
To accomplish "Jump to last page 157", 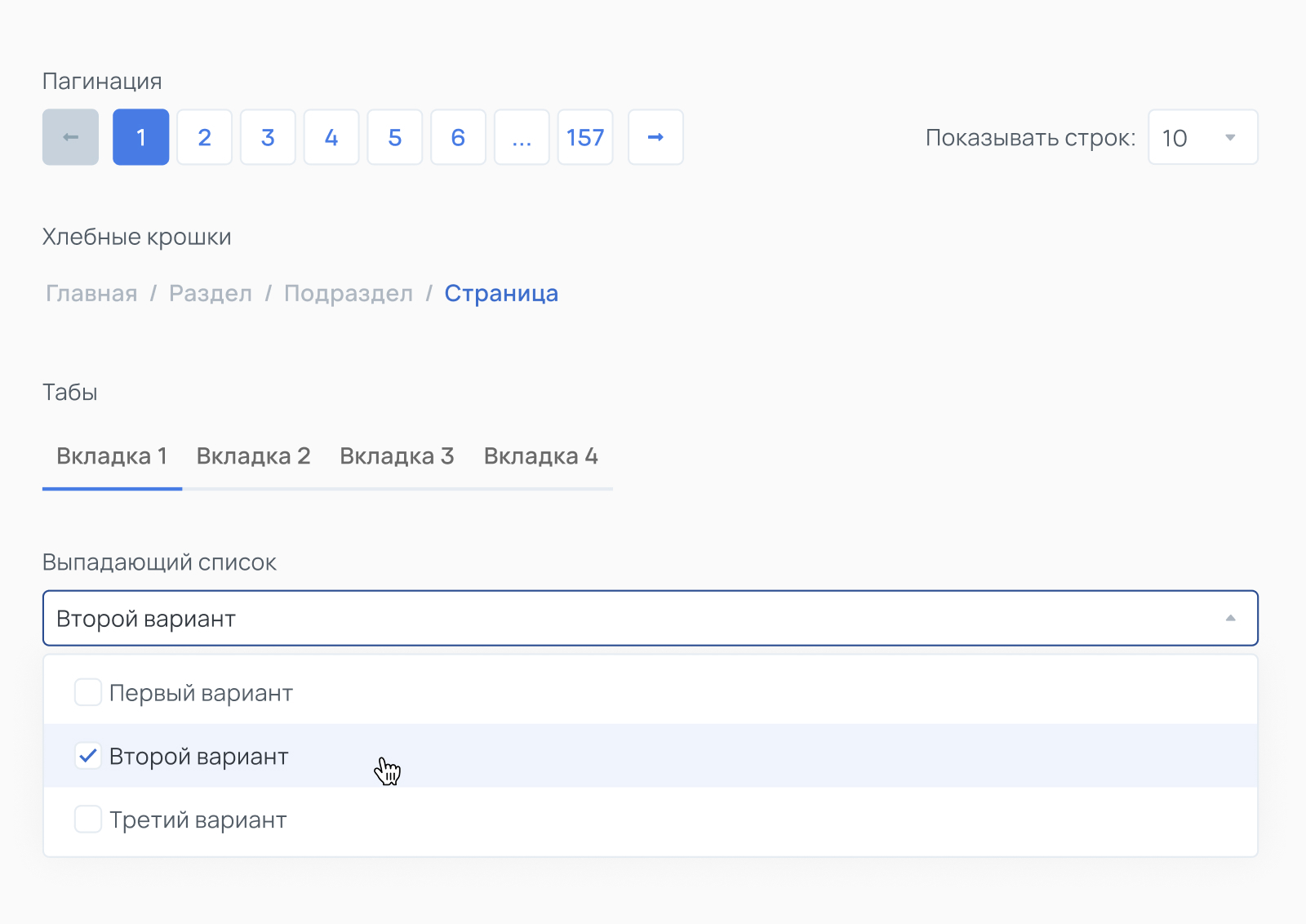I will pos(585,137).
